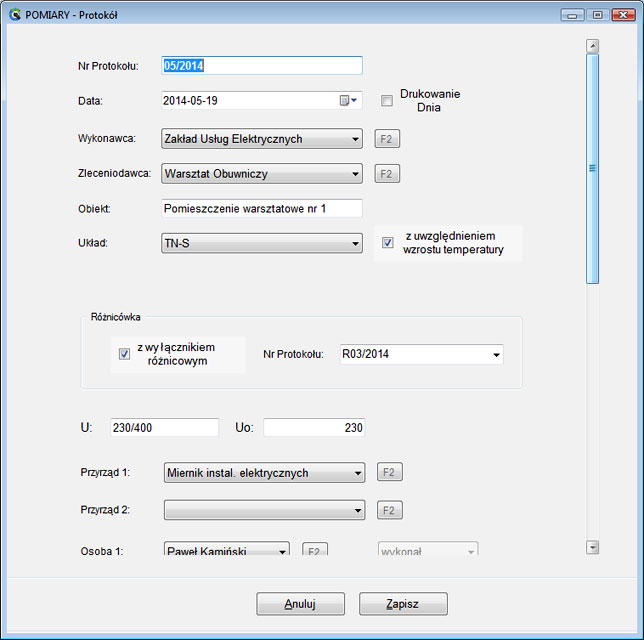Viewport: 644px width, 640px height.
Task: Expand the Układ TN-S dropdown
Action: click(262, 243)
